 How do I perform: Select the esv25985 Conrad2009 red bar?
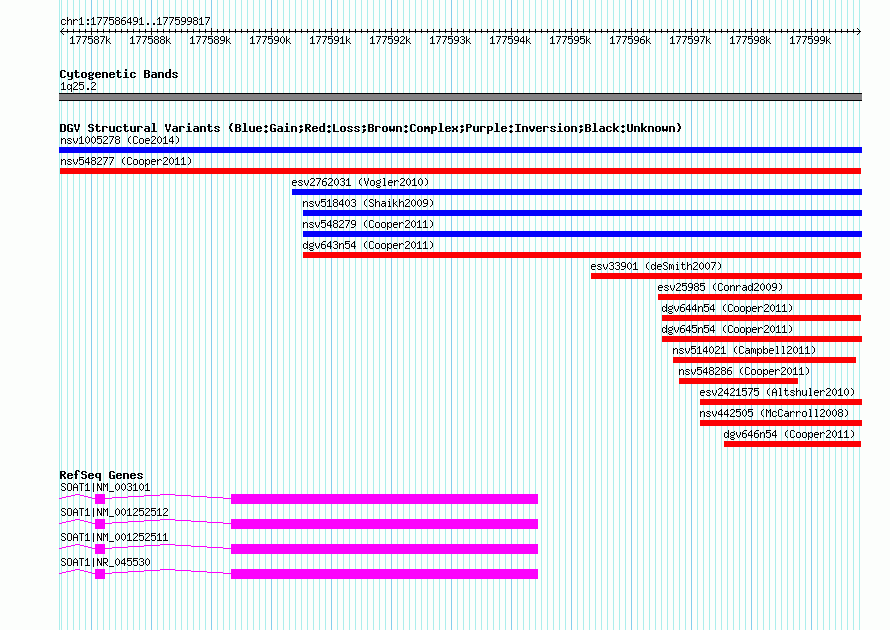click(x=759, y=297)
